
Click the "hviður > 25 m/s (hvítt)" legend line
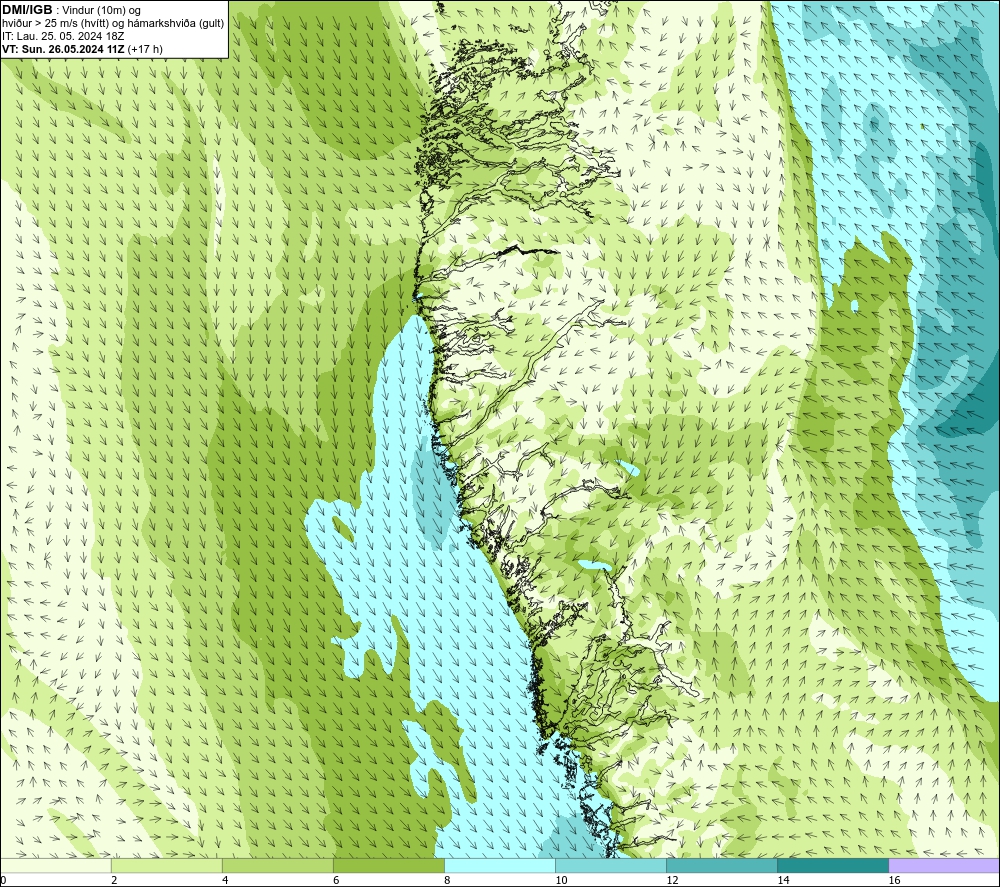tap(113, 23)
